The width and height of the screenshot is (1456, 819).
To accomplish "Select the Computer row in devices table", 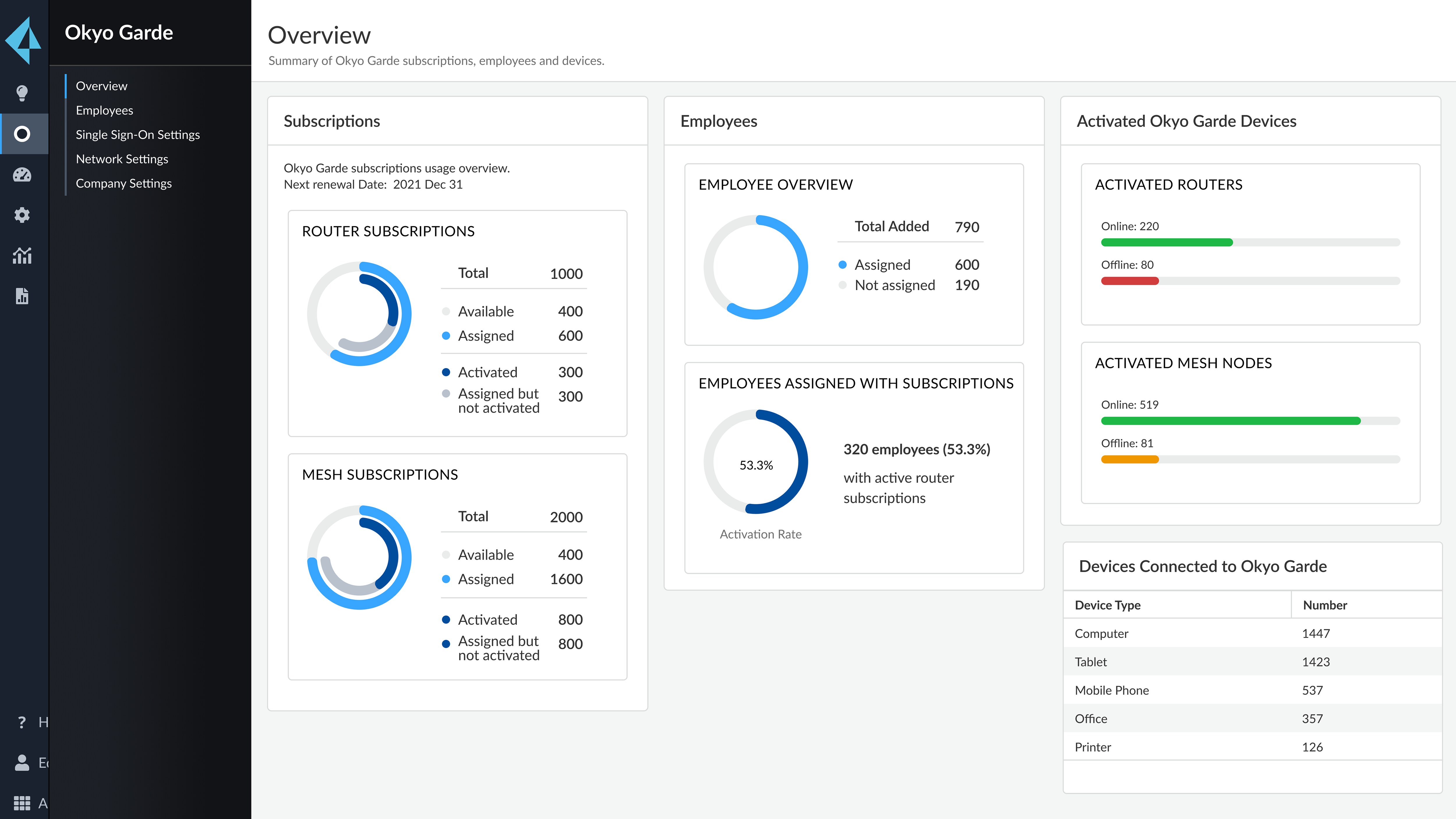I will (1101, 634).
